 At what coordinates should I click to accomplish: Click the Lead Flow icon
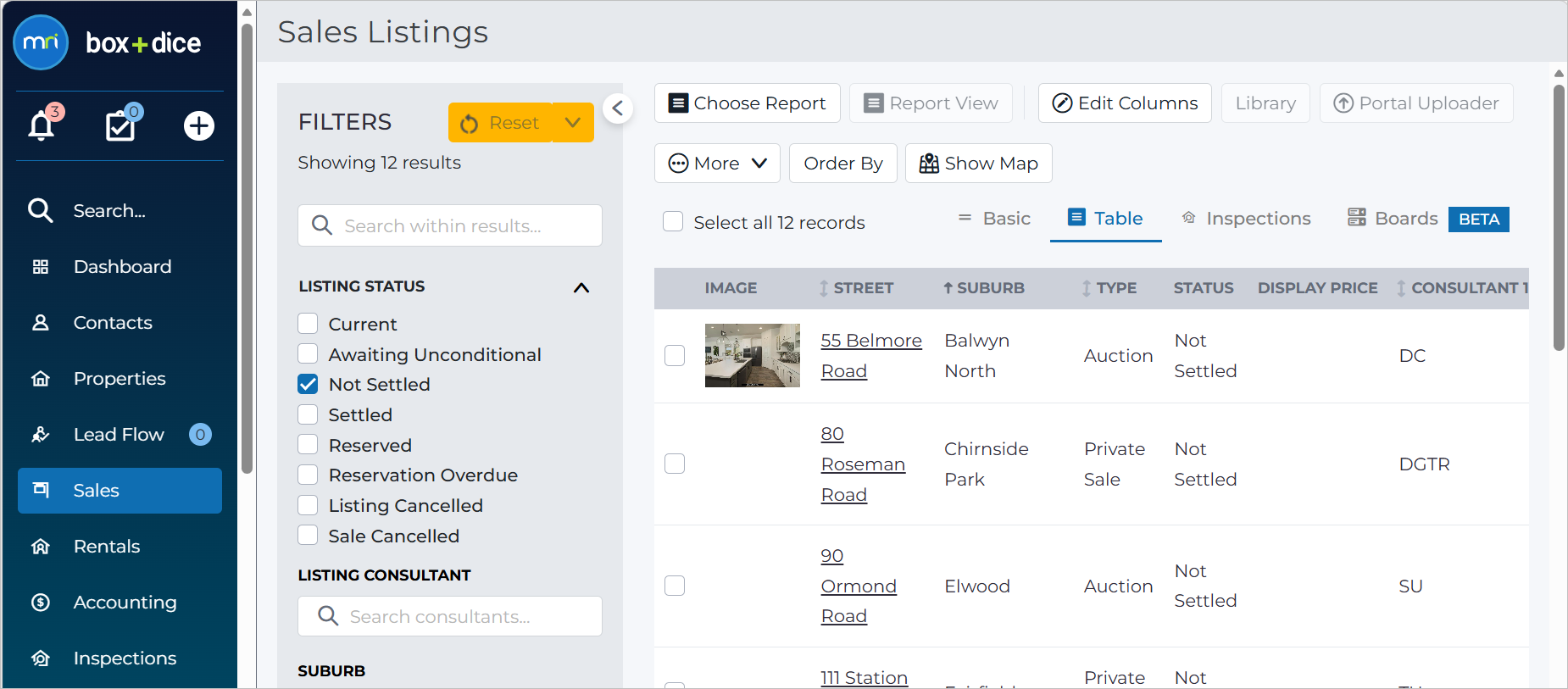[x=41, y=435]
